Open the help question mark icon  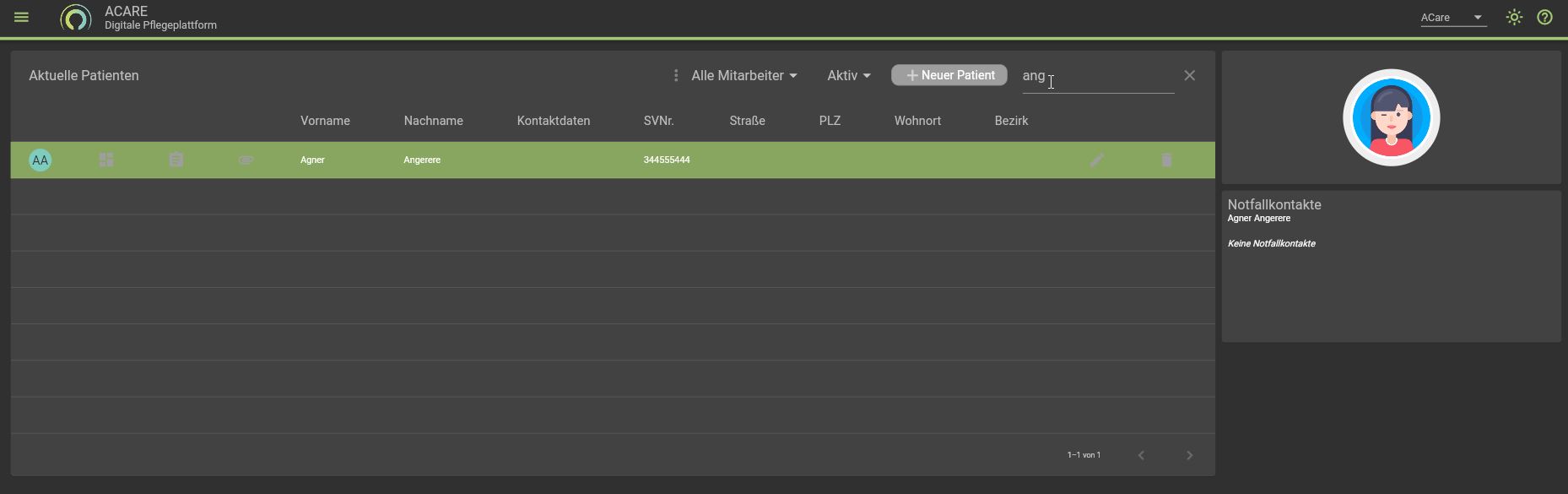[x=1544, y=17]
